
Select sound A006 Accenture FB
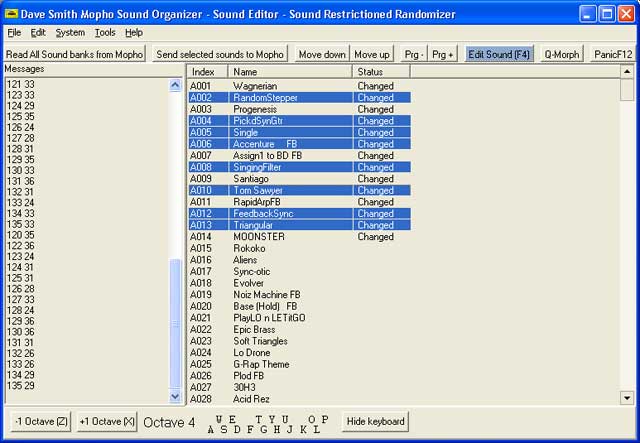(300, 144)
